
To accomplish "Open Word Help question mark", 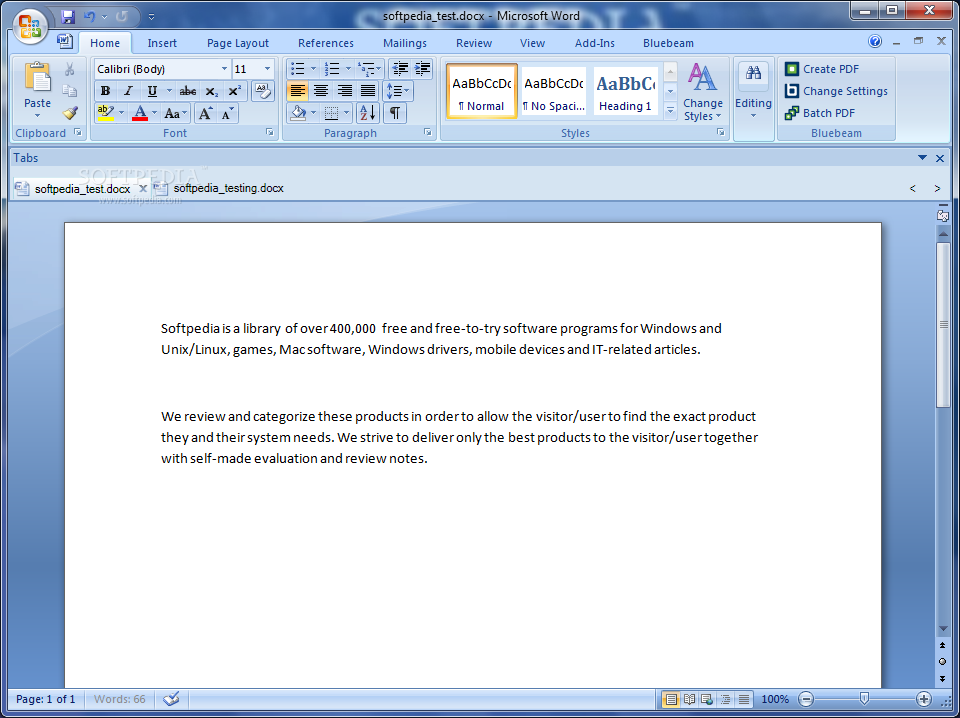I will pos(875,42).
